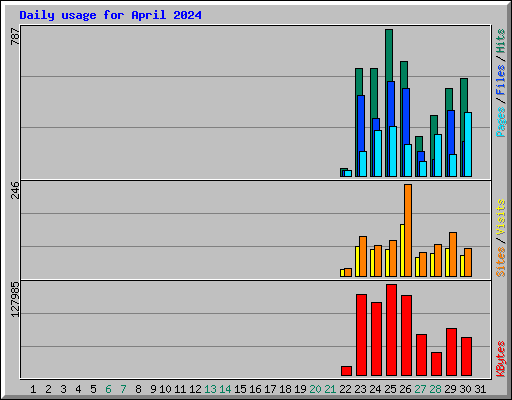The height and width of the screenshot is (400, 512).
Task: Click the red KBytes bar for day 23
Action: 361,335
